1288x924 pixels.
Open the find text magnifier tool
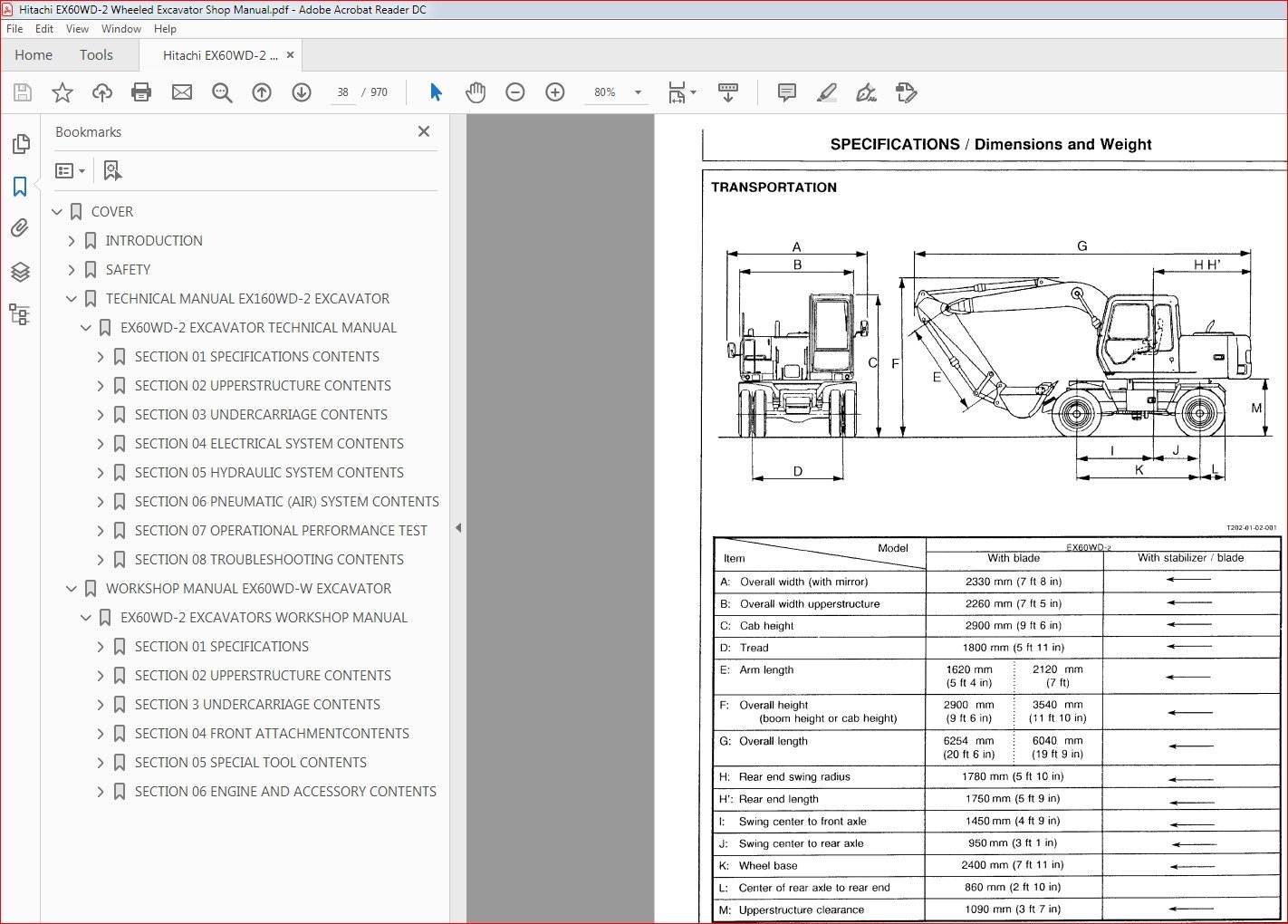coord(222,92)
